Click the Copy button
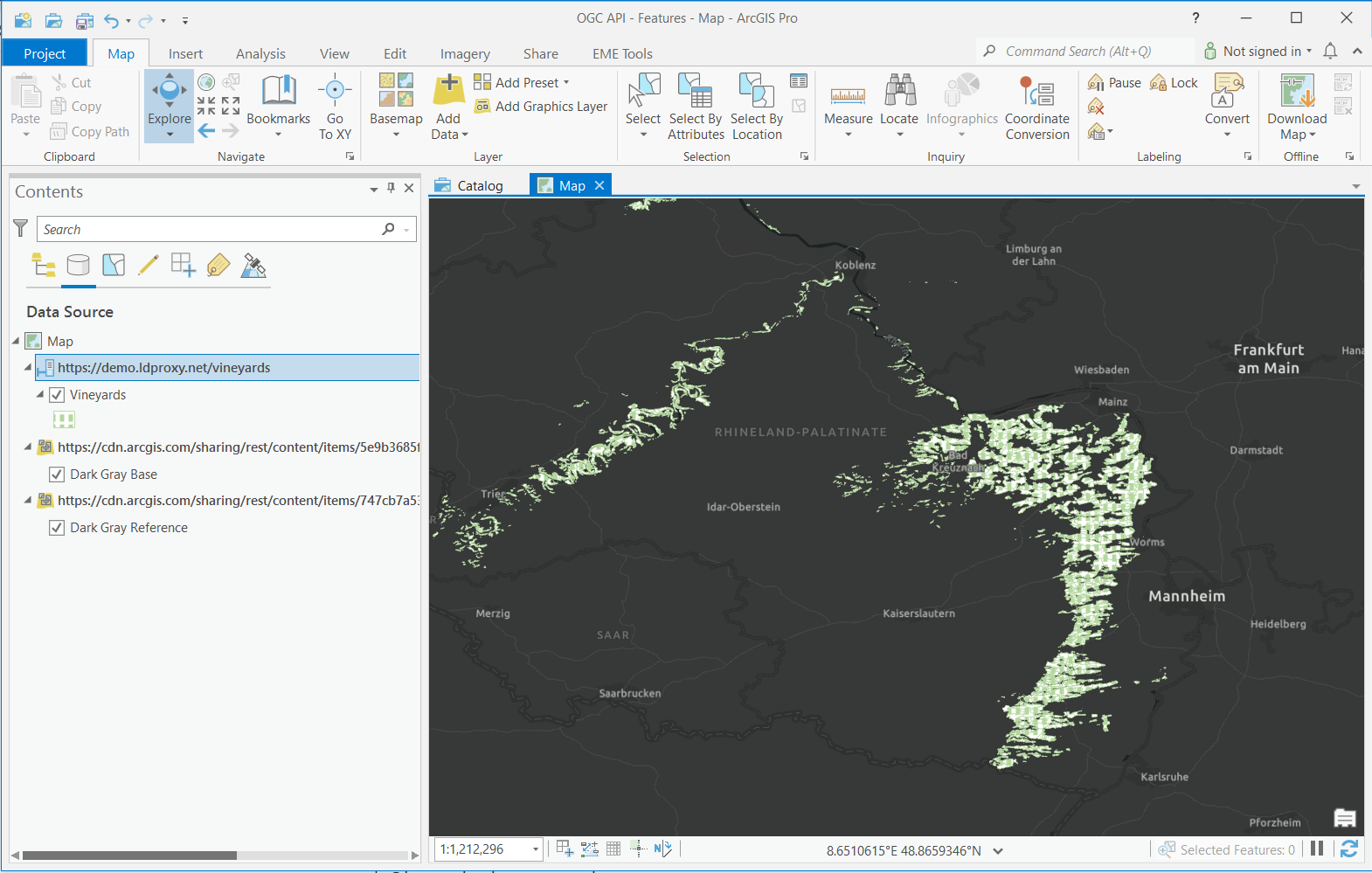1372x873 pixels. tap(77, 106)
